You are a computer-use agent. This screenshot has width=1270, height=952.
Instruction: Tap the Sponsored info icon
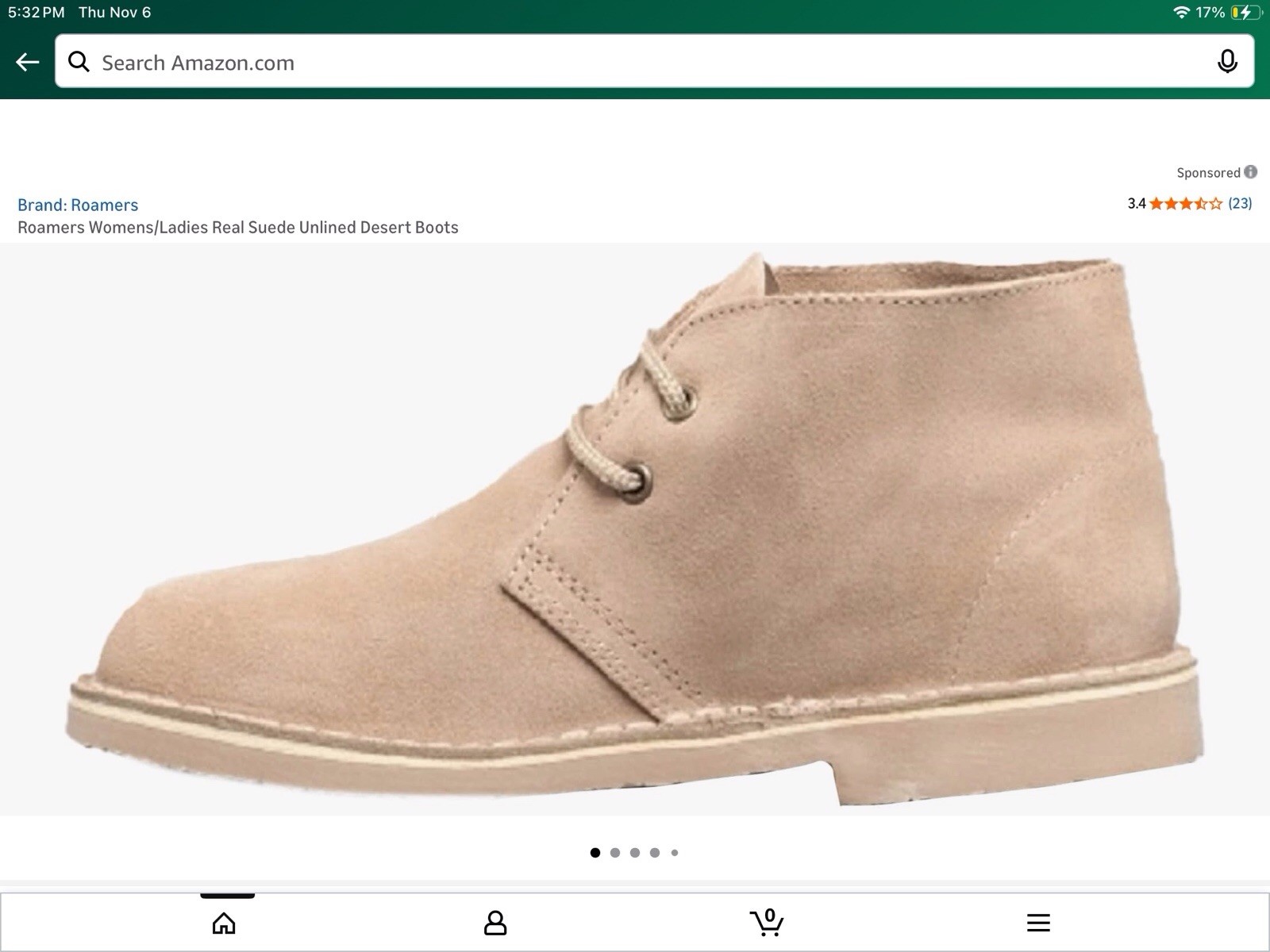click(1251, 171)
